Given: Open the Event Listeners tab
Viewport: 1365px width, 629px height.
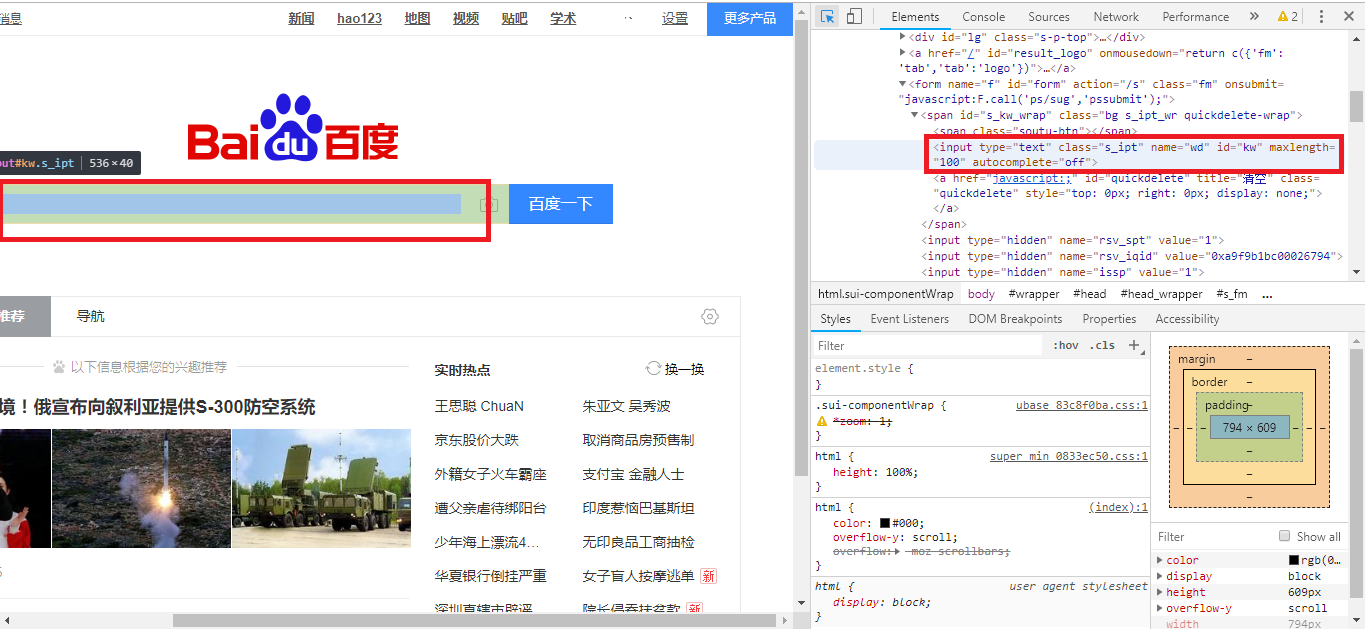Looking at the screenshot, I should [910, 319].
